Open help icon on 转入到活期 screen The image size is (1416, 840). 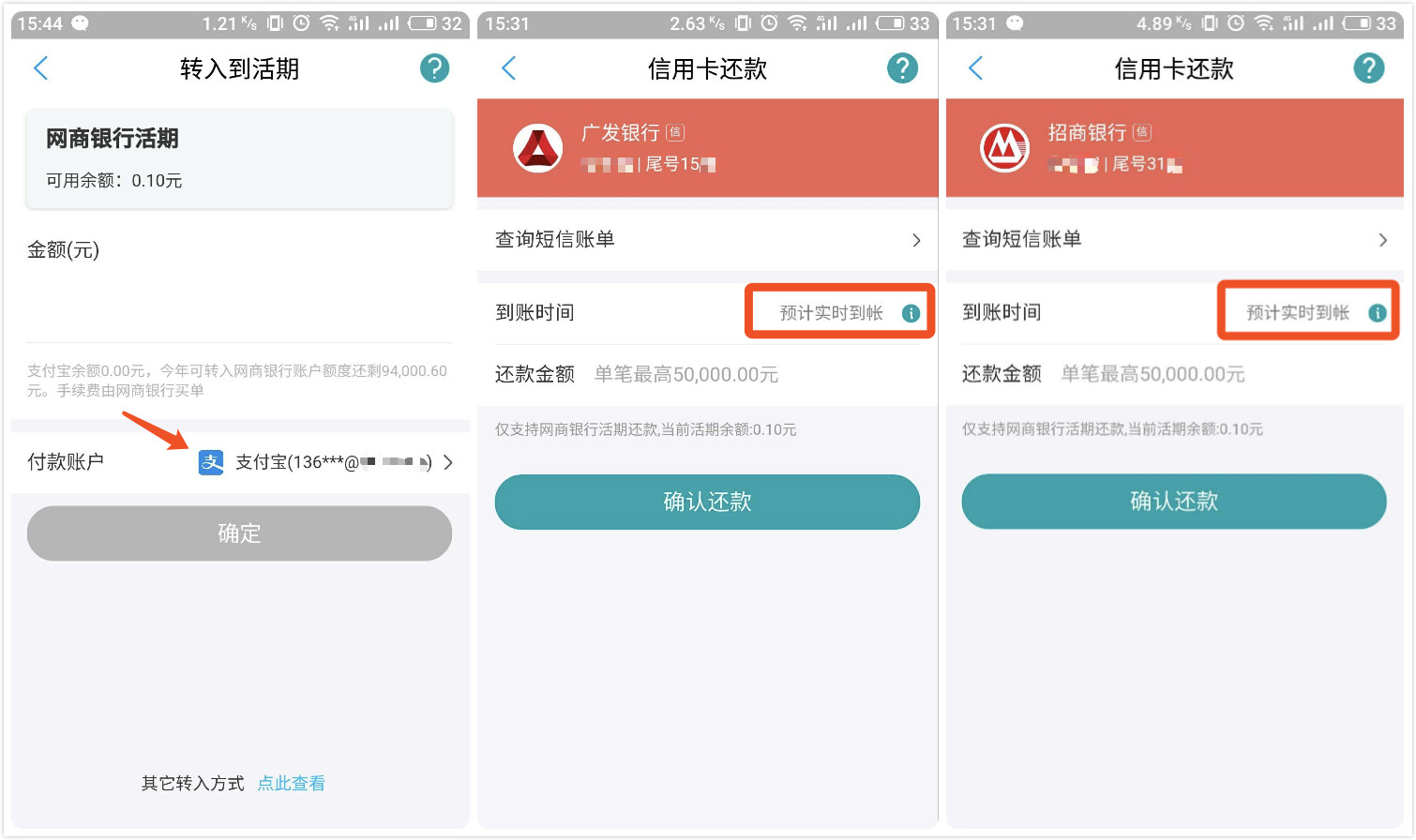[x=434, y=68]
